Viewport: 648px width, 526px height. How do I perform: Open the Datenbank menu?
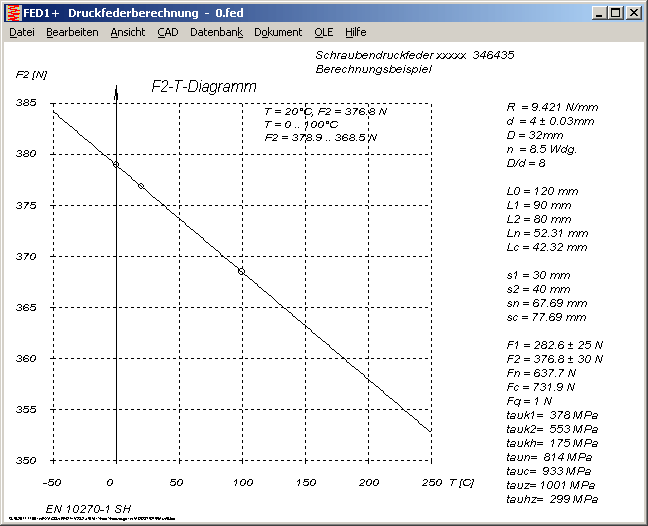[216, 32]
